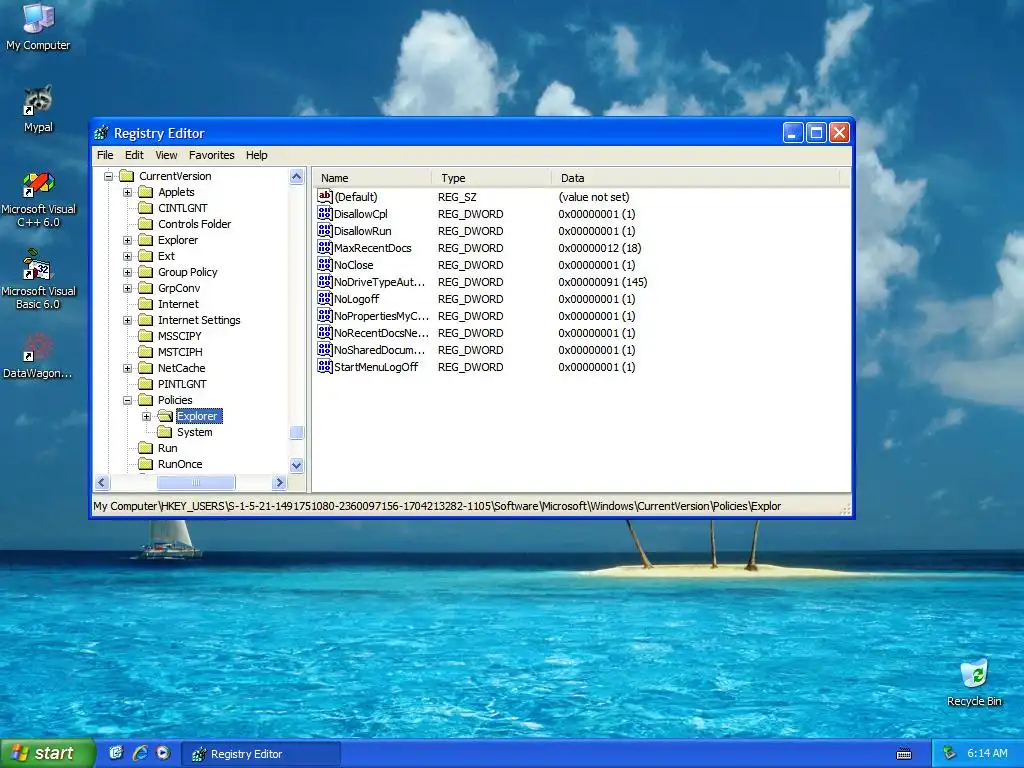Click the DisallowCpl DWORD value icon
This screenshot has width=1024, height=768.
click(325, 214)
